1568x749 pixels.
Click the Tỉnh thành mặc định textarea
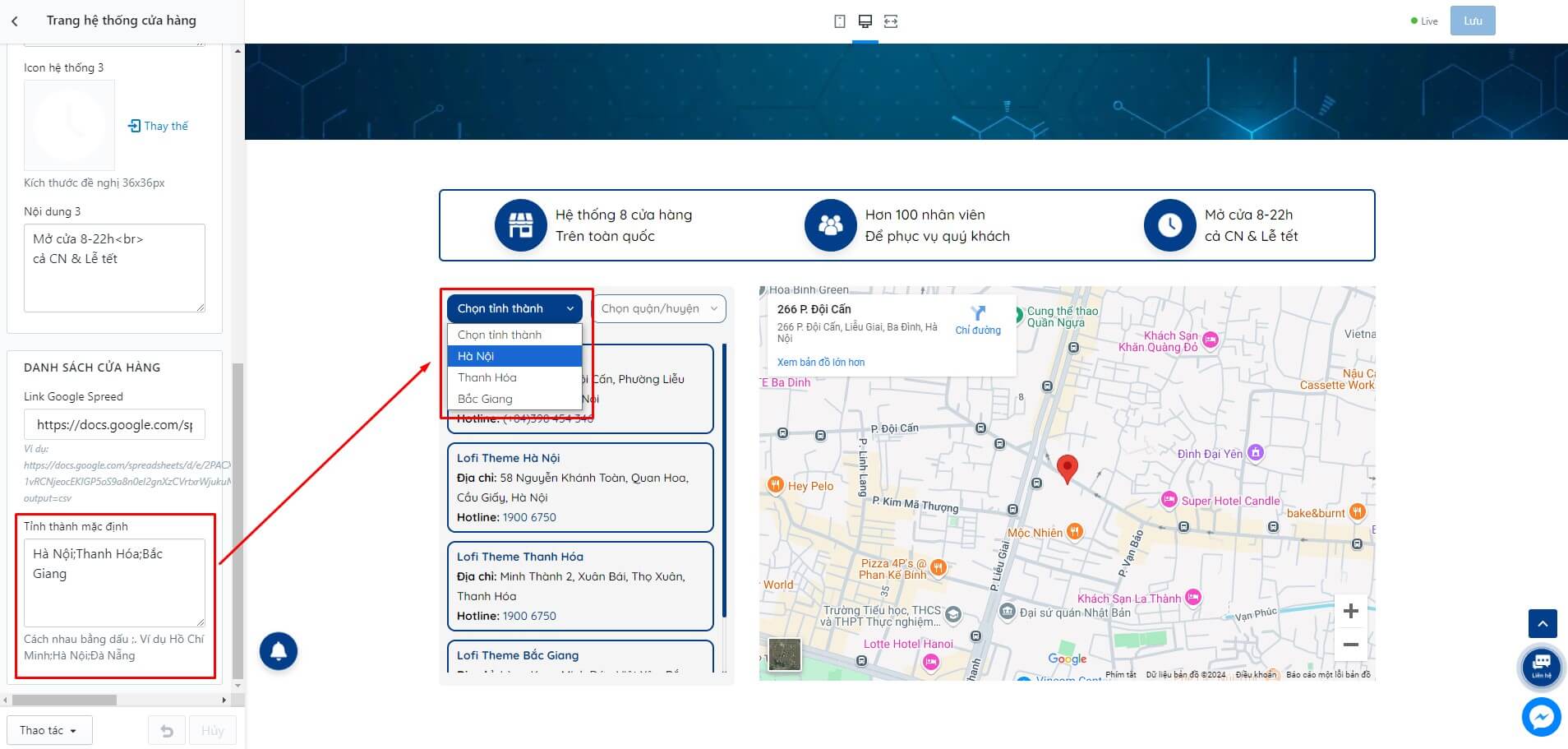[x=114, y=583]
